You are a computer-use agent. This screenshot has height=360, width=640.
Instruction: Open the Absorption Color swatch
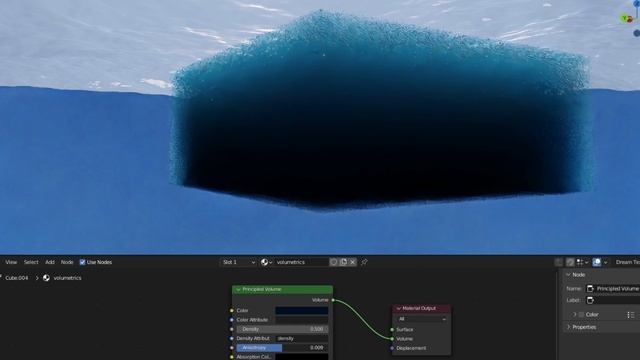[x=302, y=357]
